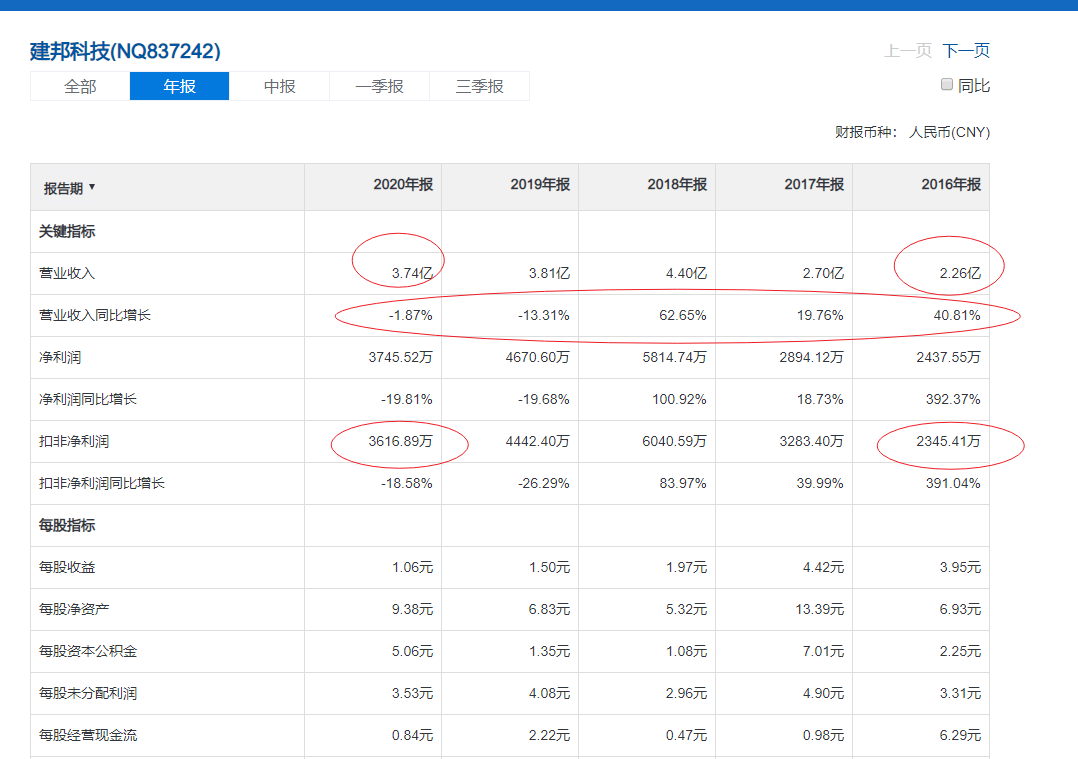The width and height of the screenshot is (1078, 759).
Task: Click the 2017年报 column header
Action: (x=814, y=185)
